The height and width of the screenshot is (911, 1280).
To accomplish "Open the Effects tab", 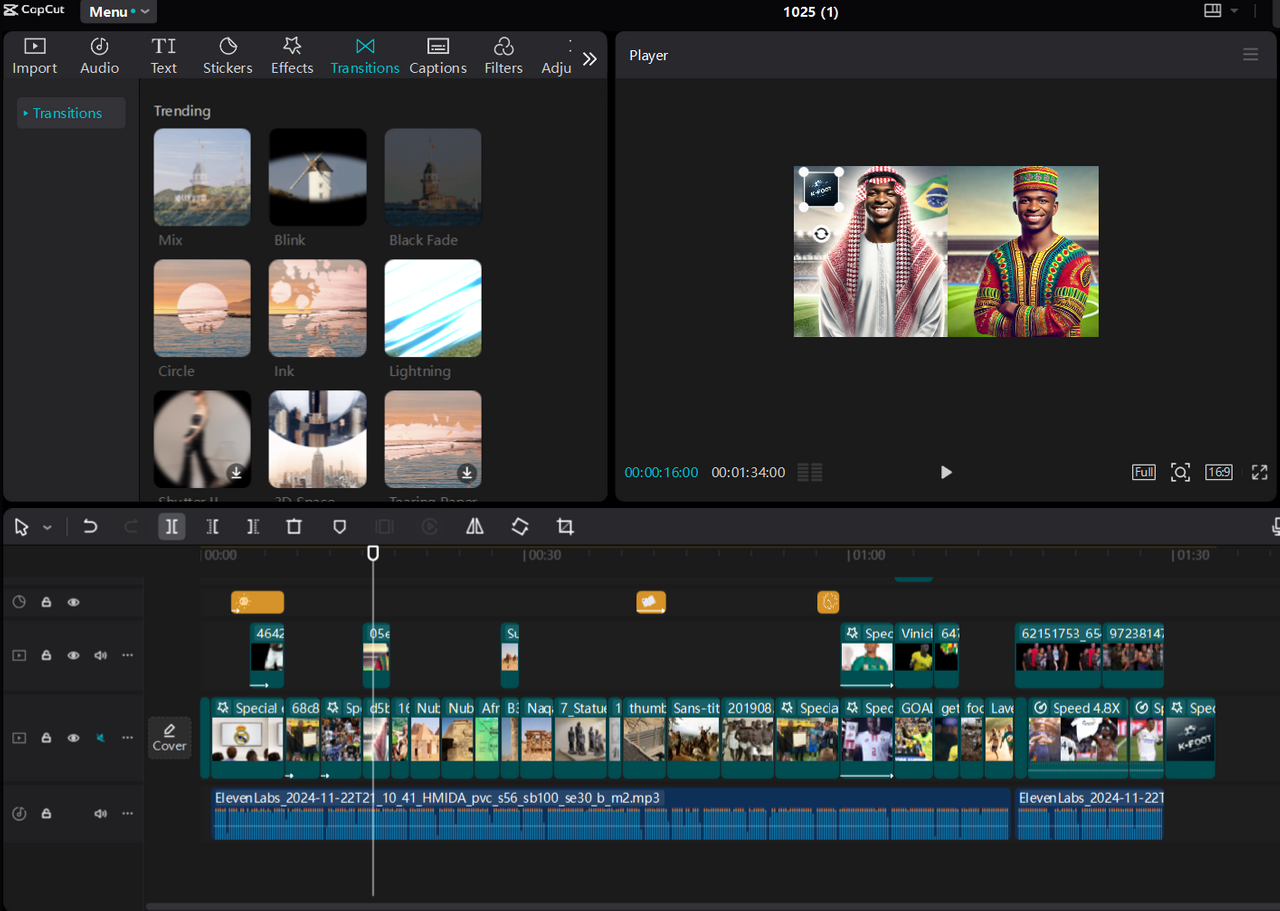I will (292, 56).
